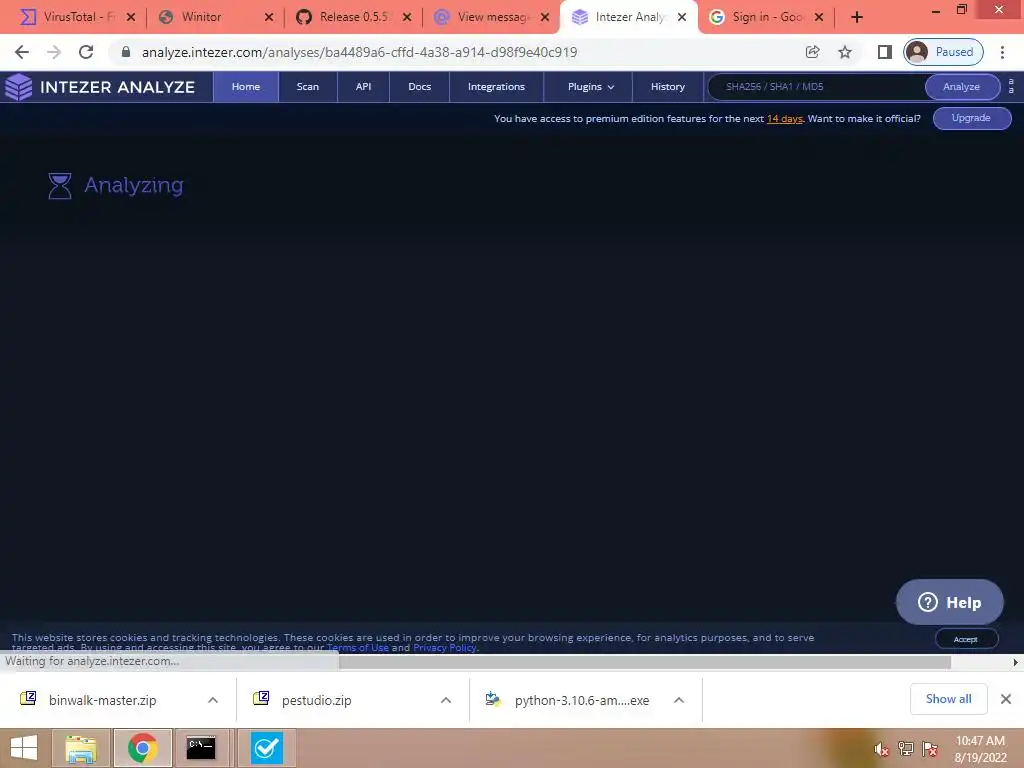Screen dimensions: 1024x768
Task: Open the Integrations nav item
Action: (x=496, y=87)
